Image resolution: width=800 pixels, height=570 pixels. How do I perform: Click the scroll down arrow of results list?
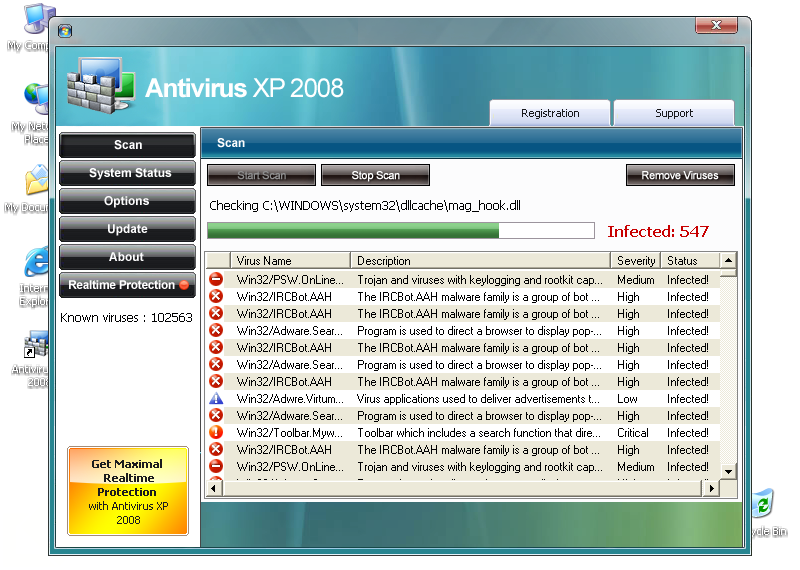point(729,472)
